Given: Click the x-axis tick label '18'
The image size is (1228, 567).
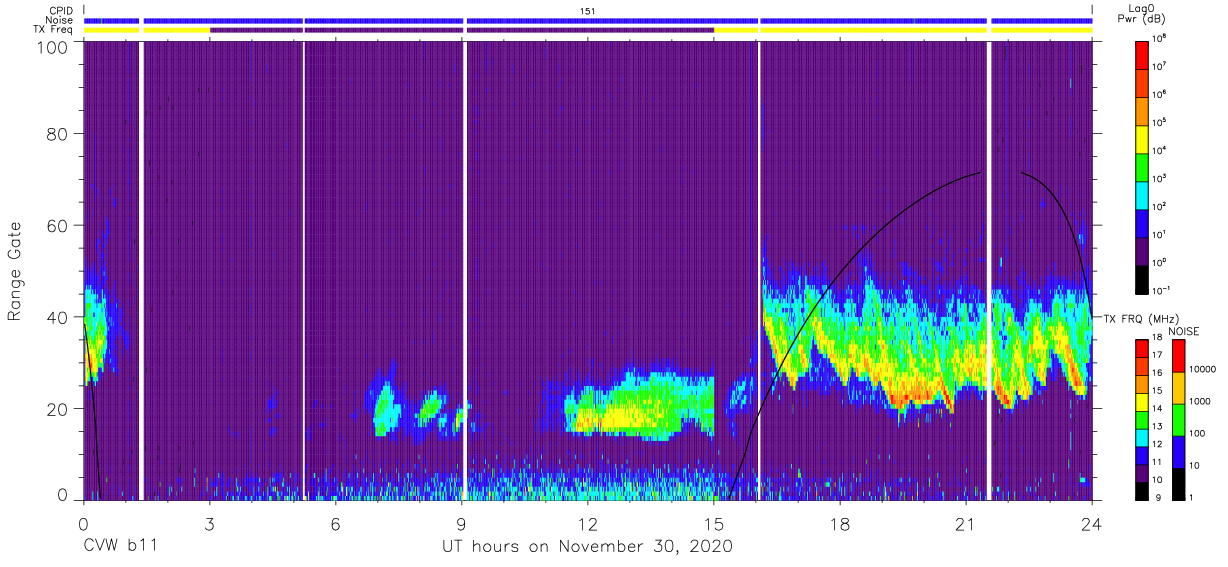Looking at the screenshot, I should click(840, 522).
